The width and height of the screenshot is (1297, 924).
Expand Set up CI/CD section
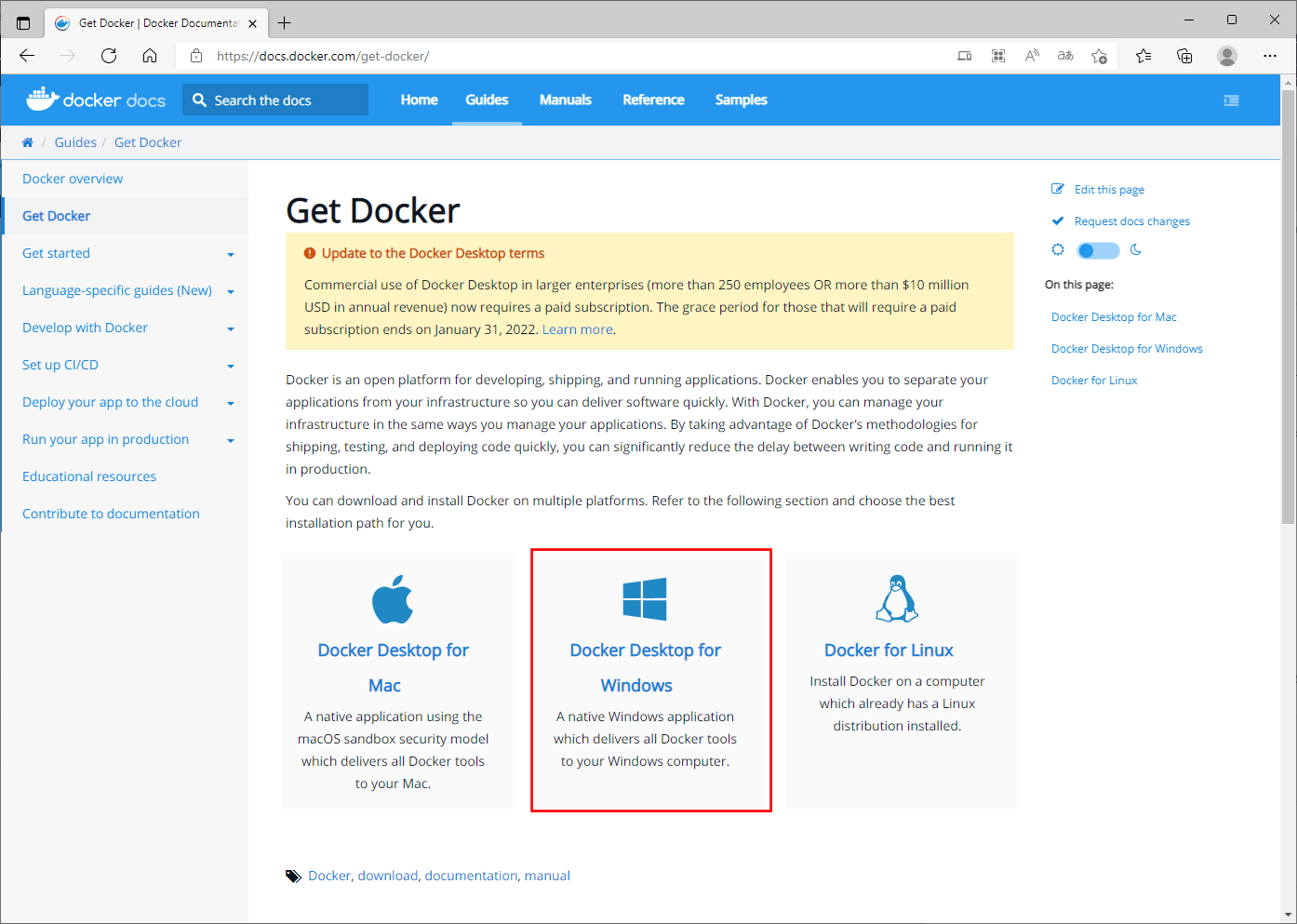231,366
